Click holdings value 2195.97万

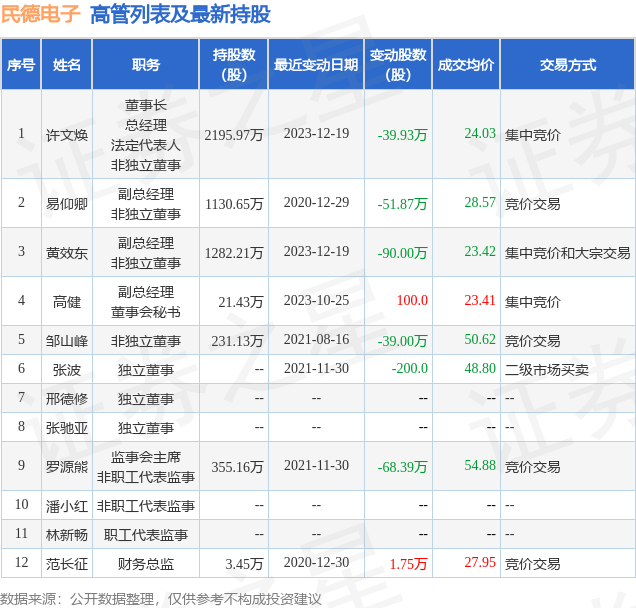click(234, 135)
